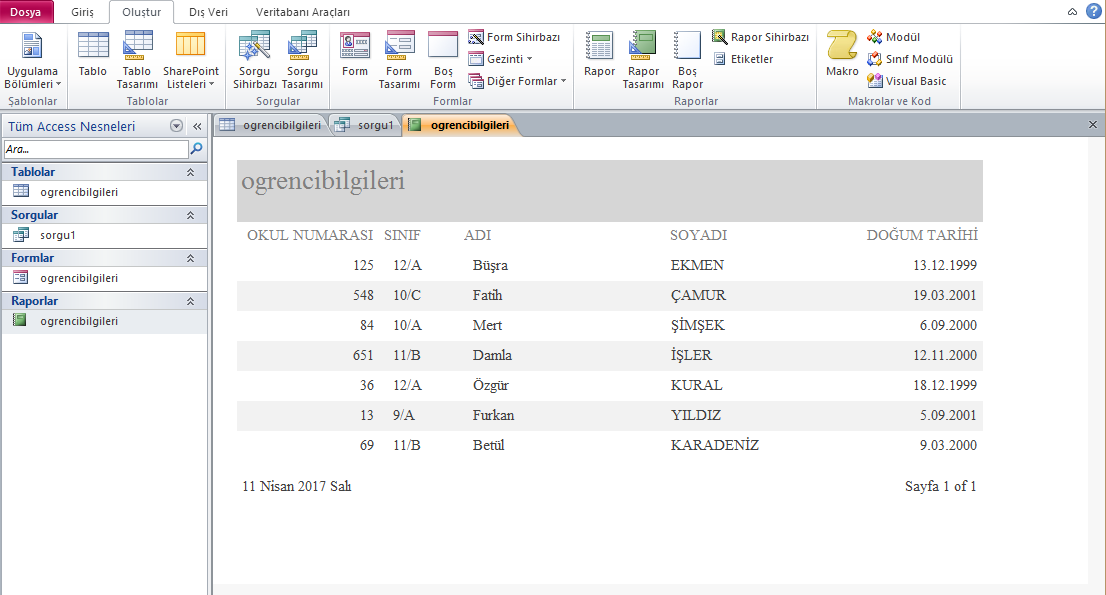Open Rapor Tasarımı design view
The height and width of the screenshot is (595, 1106).
[643, 61]
